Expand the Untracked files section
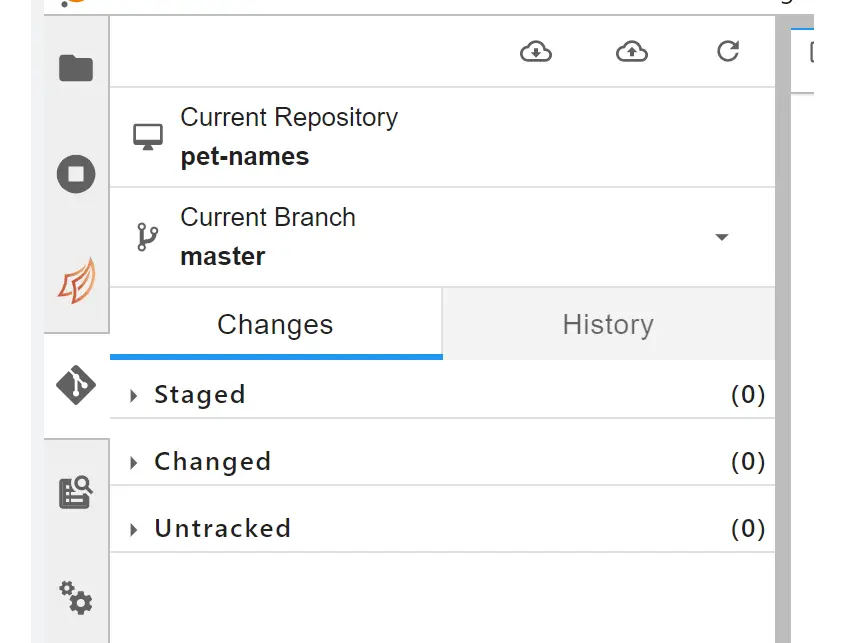Image resolution: width=852 pixels, height=643 pixels. click(x=135, y=528)
